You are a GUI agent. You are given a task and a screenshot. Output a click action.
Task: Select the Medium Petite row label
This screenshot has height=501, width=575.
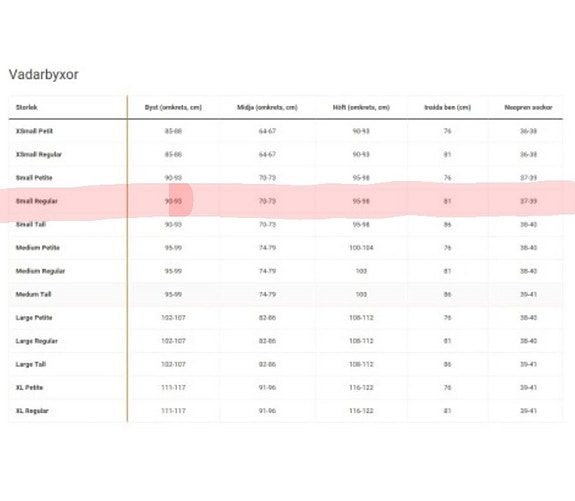tap(37, 248)
